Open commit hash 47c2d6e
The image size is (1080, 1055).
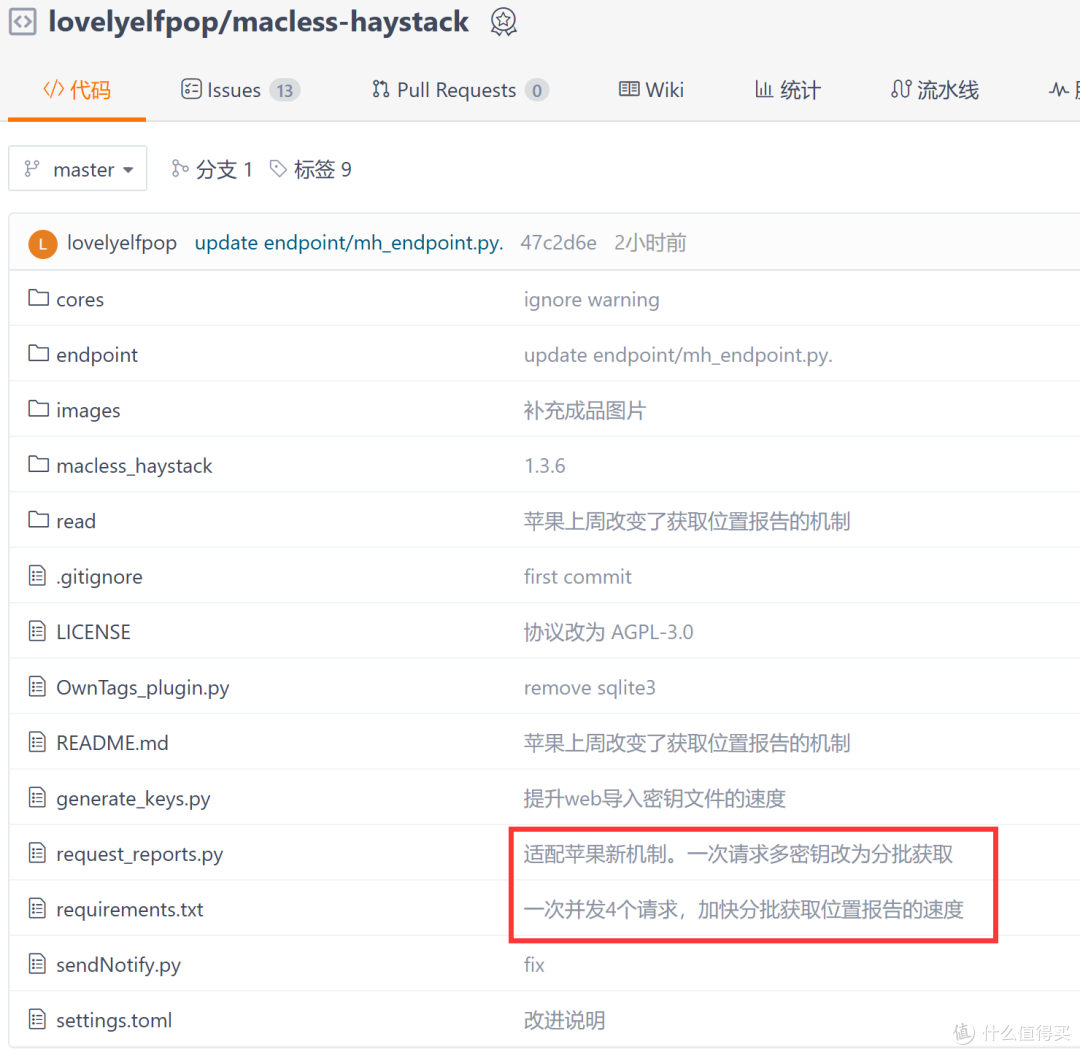(558, 243)
